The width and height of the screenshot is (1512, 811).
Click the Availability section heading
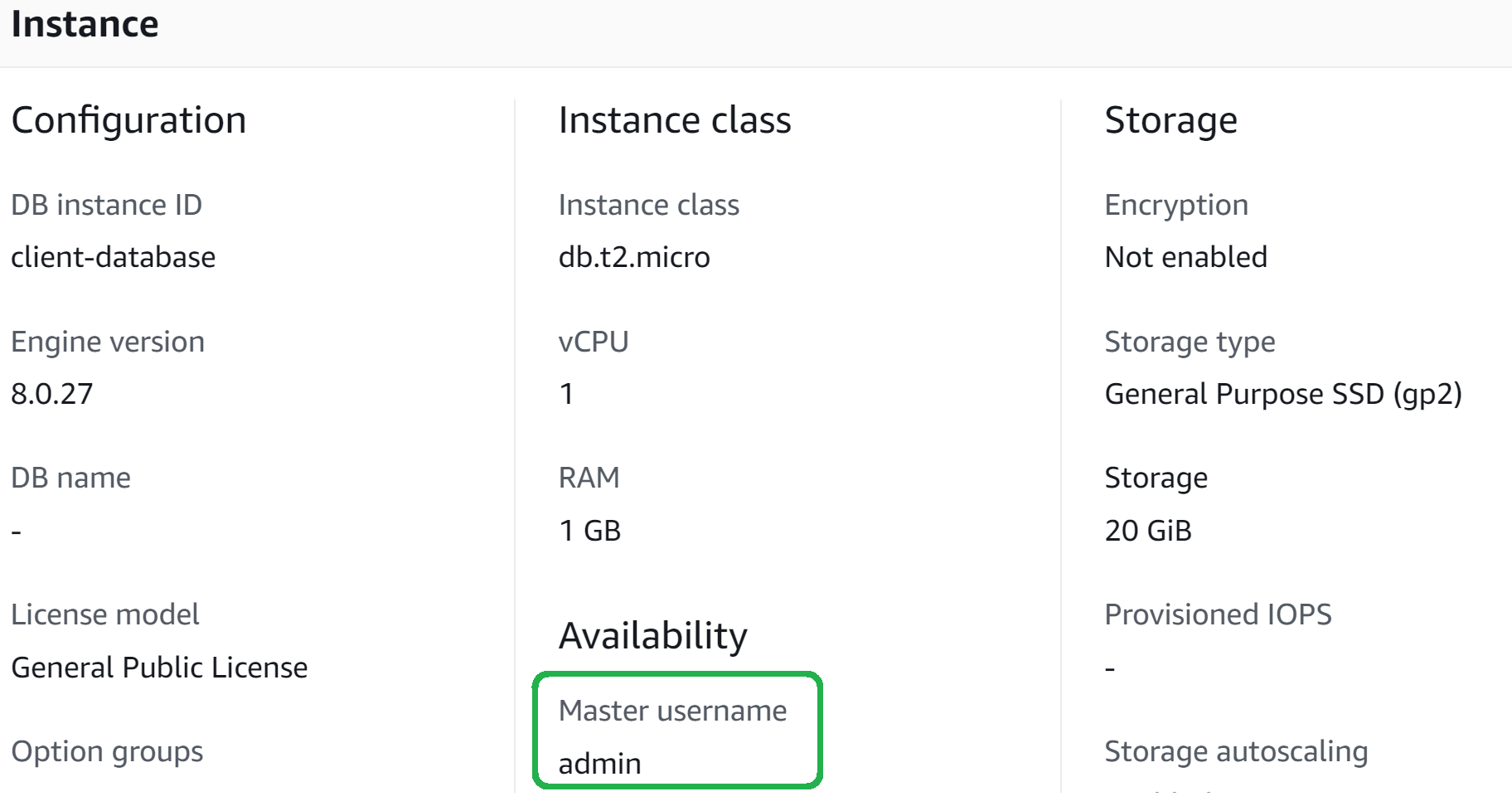(653, 636)
